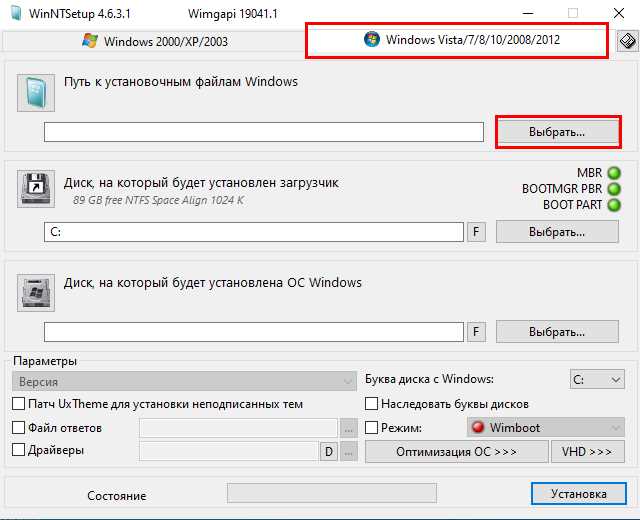This screenshot has width=640, height=520.
Task: Click the Состояние label
Action: click(117, 496)
